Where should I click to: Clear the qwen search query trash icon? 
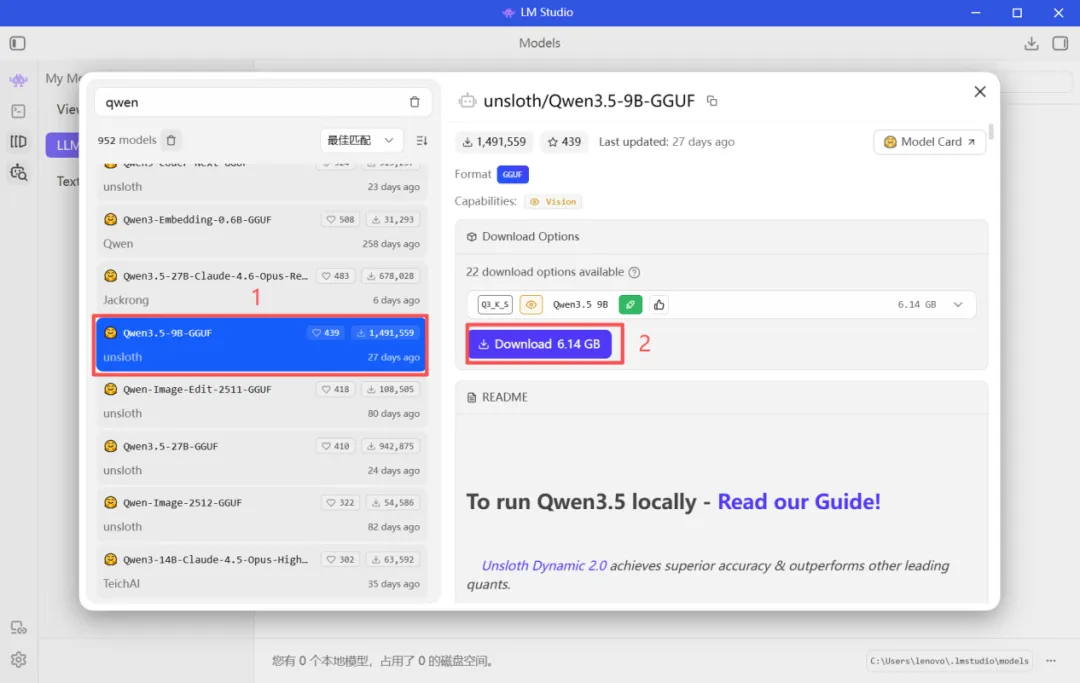tap(415, 102)
